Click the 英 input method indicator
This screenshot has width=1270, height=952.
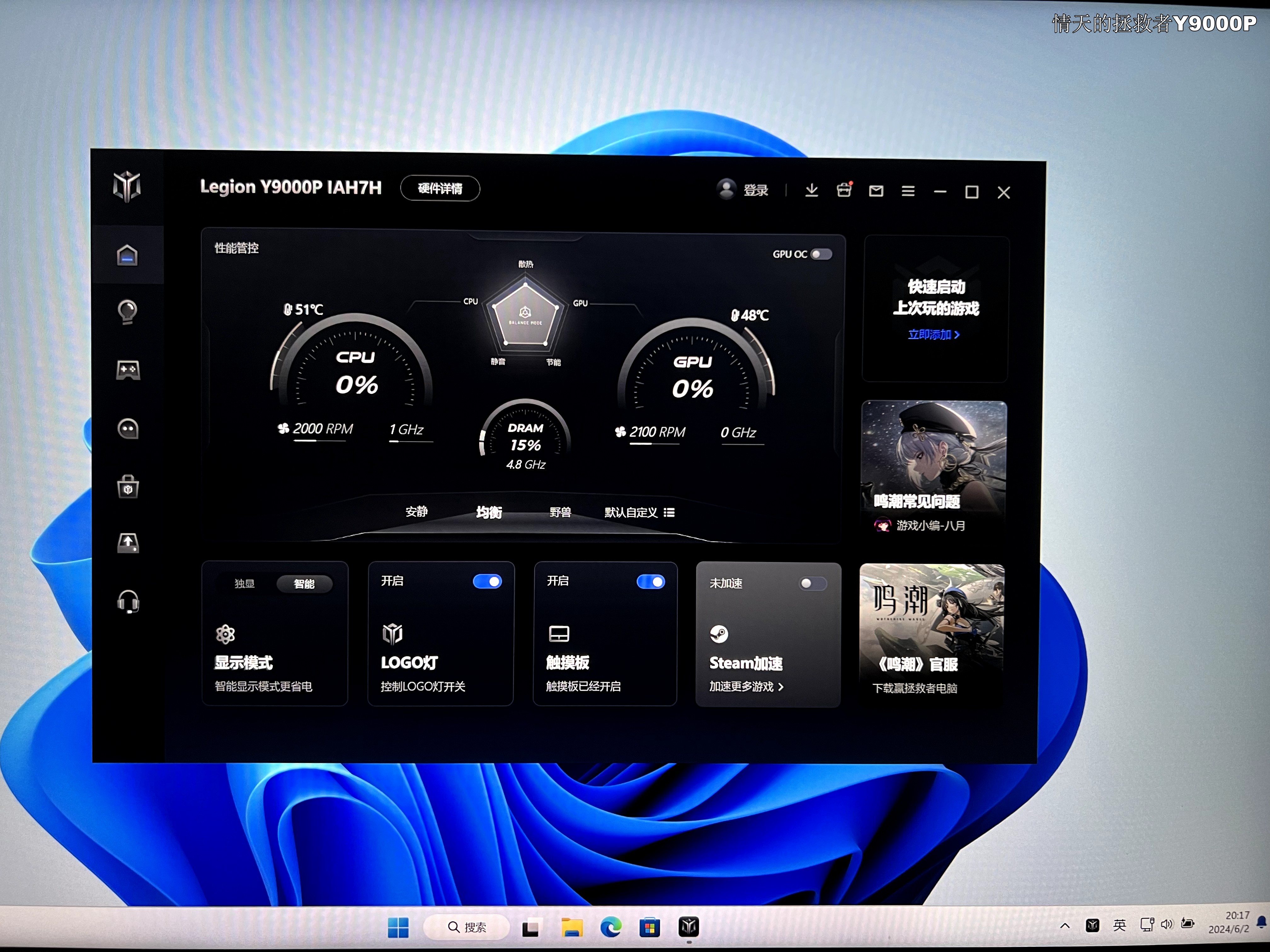coord(1119,925)
